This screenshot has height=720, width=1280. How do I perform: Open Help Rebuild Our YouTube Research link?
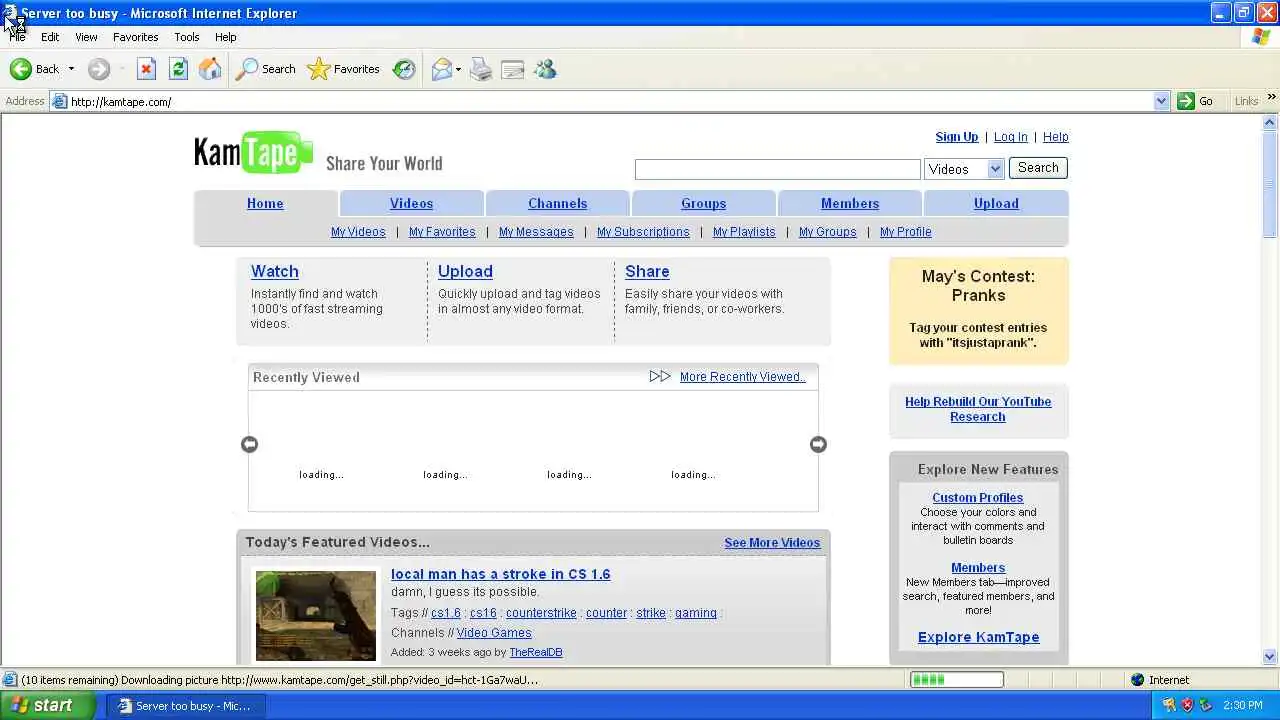978,409
